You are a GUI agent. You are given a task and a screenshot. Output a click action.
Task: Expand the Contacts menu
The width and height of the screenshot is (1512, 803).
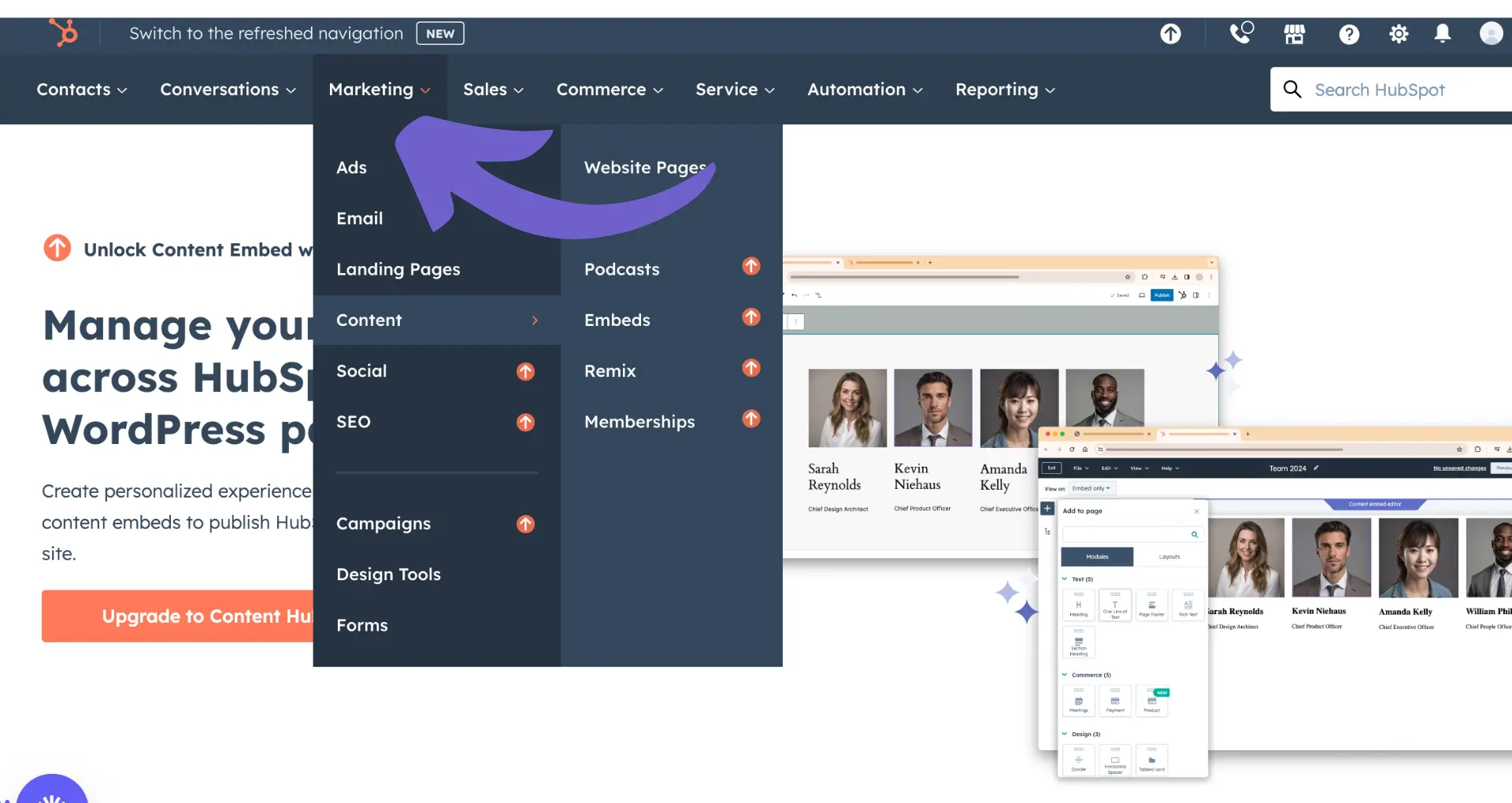pyautogui.click(x=82, y=89)
